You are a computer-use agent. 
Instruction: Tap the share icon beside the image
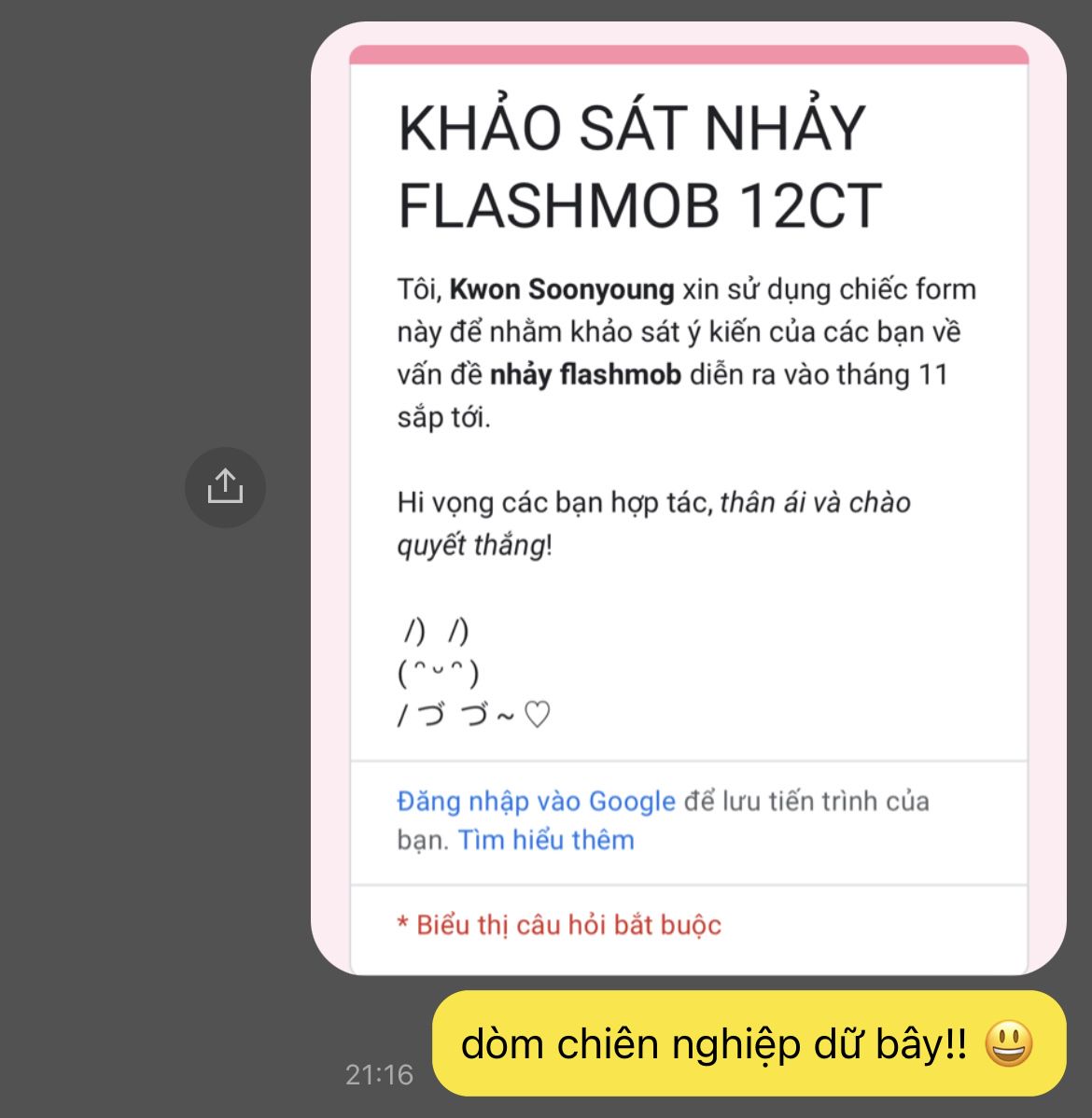pyautogui.click(x=225, y=488)
